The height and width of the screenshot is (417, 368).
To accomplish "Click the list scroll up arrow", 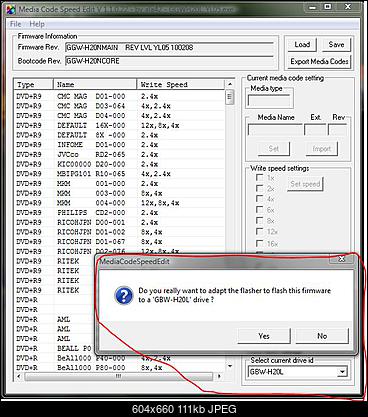I will (230, 85).
